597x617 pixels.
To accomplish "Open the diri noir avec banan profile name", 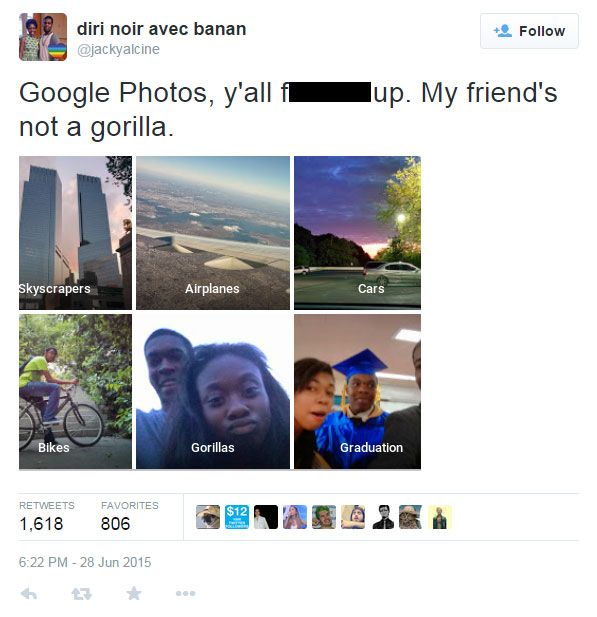I will (x=161, y=29).
